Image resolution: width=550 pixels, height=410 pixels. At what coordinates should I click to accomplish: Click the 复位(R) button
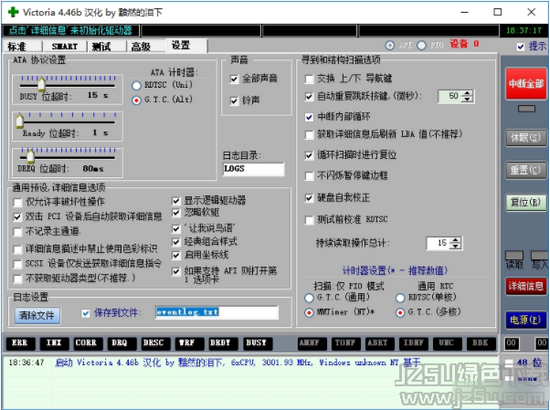(x=525, y=202)
